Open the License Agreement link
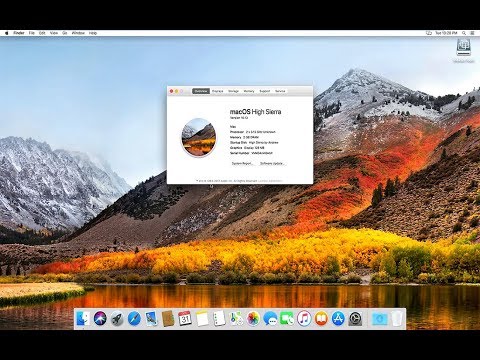This screenshot has width=480, height=360. coord(270,181)
